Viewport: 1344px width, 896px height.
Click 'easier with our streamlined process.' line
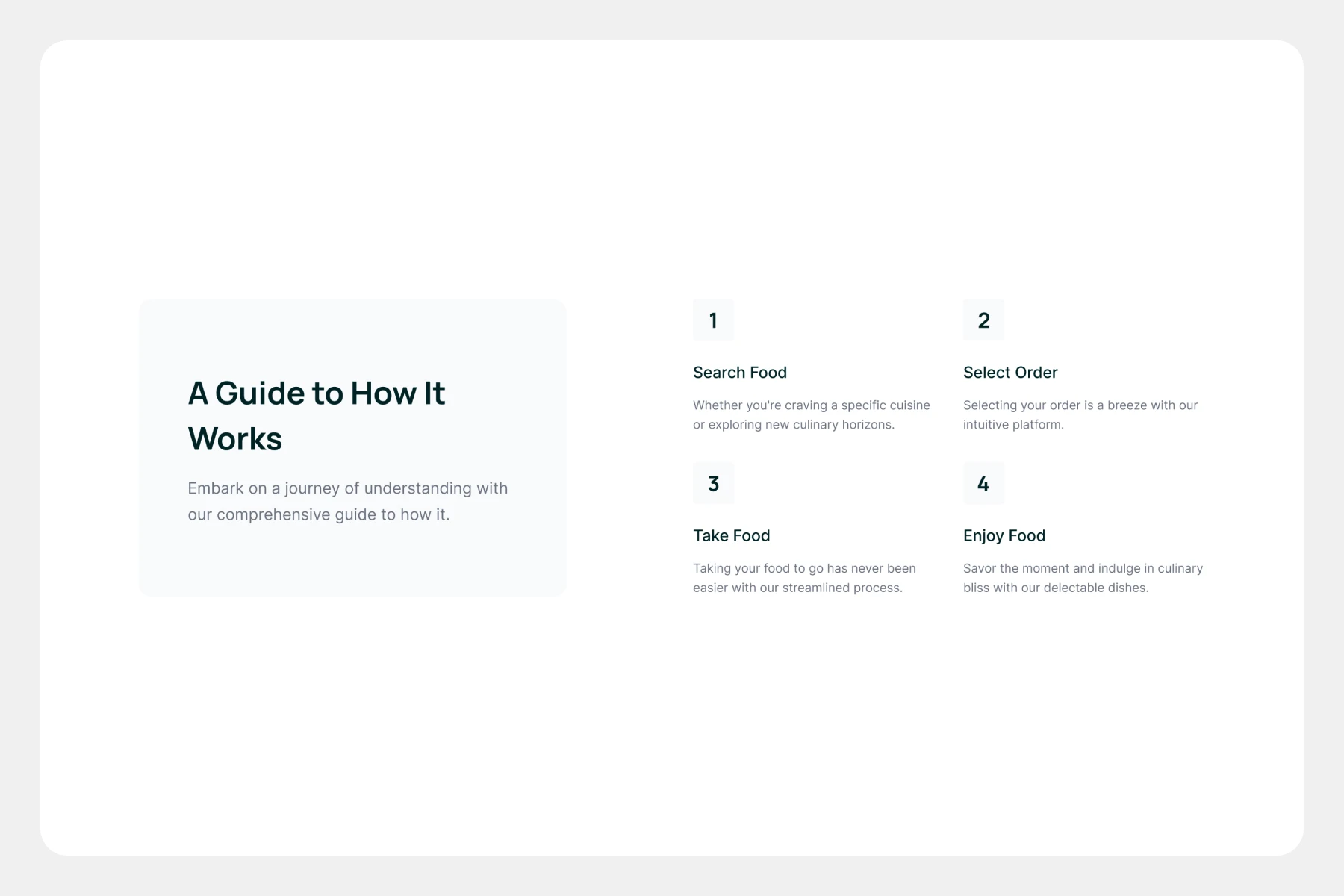(797, 588)
